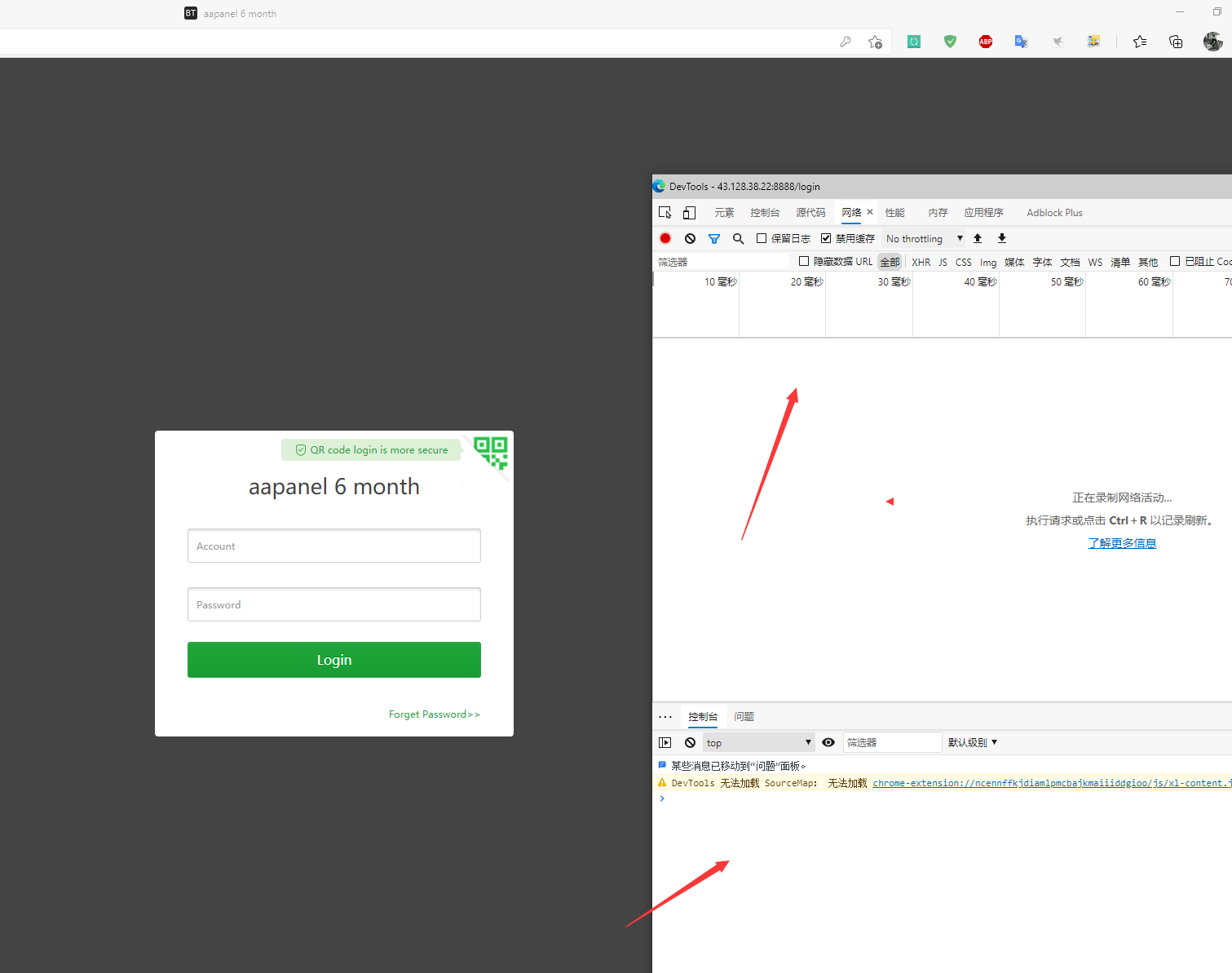The image size is (1232, 973).
Task: Click the BT favicon on the aapanel tab
Action: pos(191,13)
